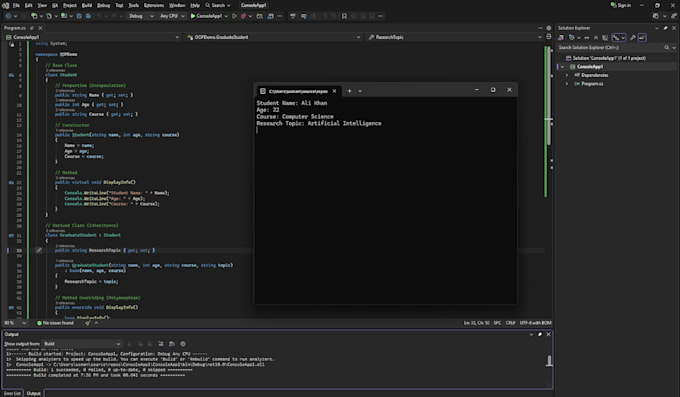
Task: Start debugging with green ConsoleApp1 play button
Action: pos(206,16)
